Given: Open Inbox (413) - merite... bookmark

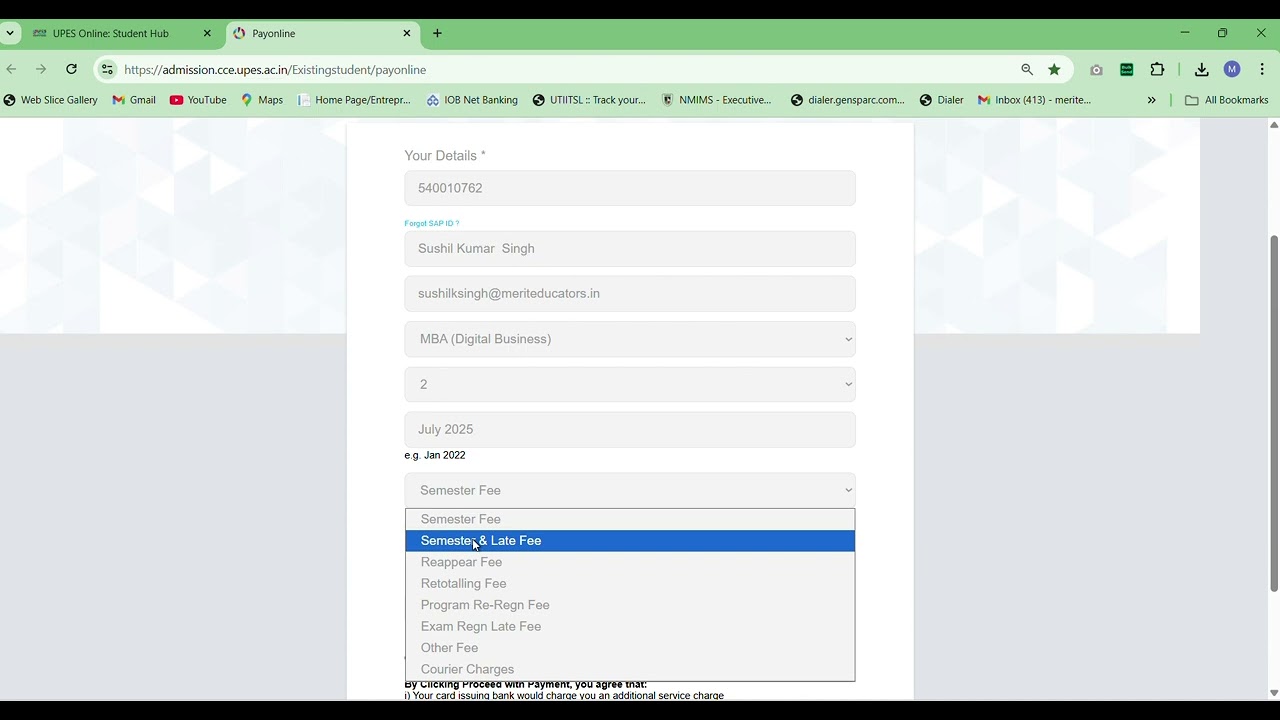Looking at the screenshot, I should click(1035, 100).
